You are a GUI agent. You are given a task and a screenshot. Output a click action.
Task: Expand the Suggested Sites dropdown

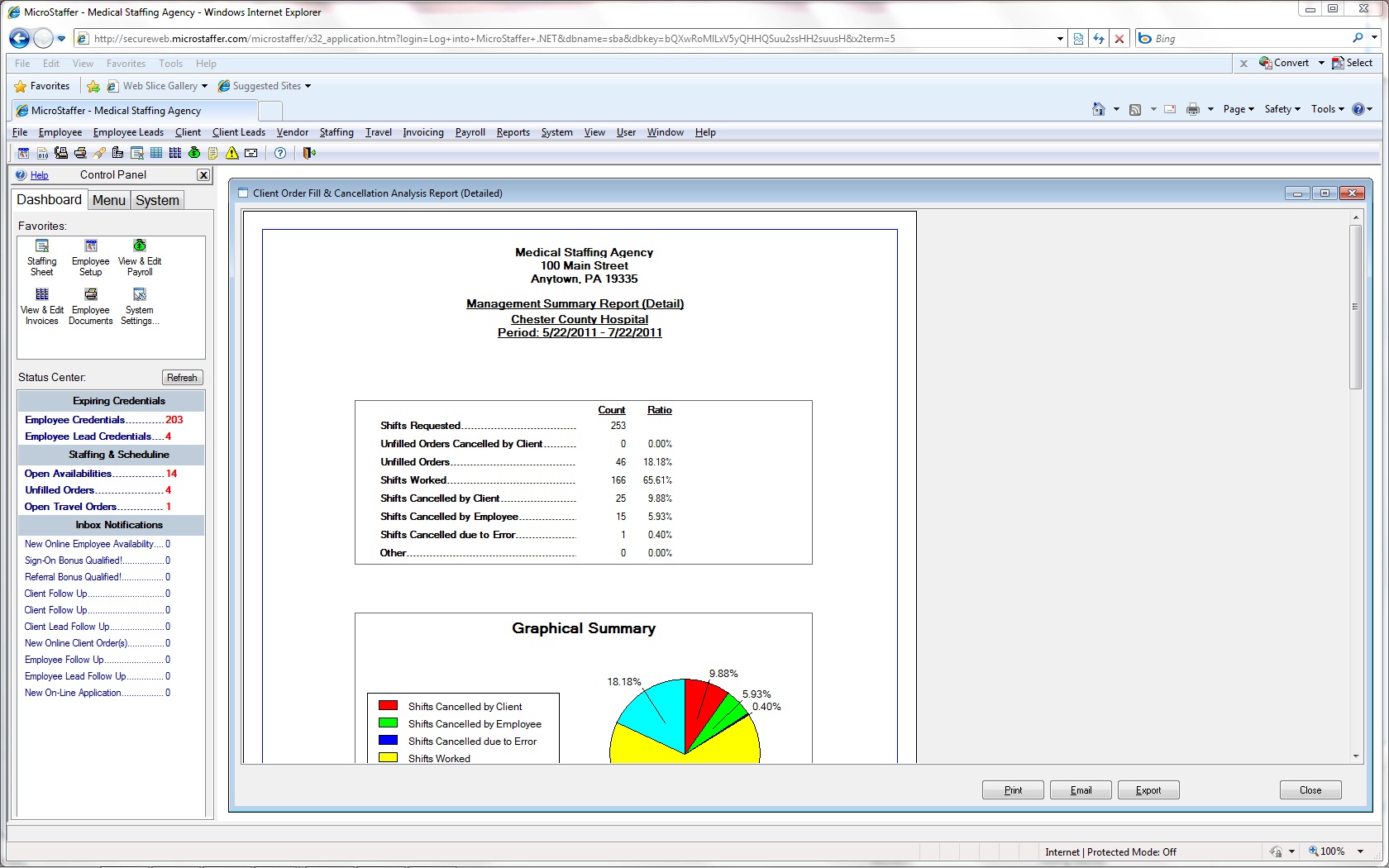coord(308,86)
